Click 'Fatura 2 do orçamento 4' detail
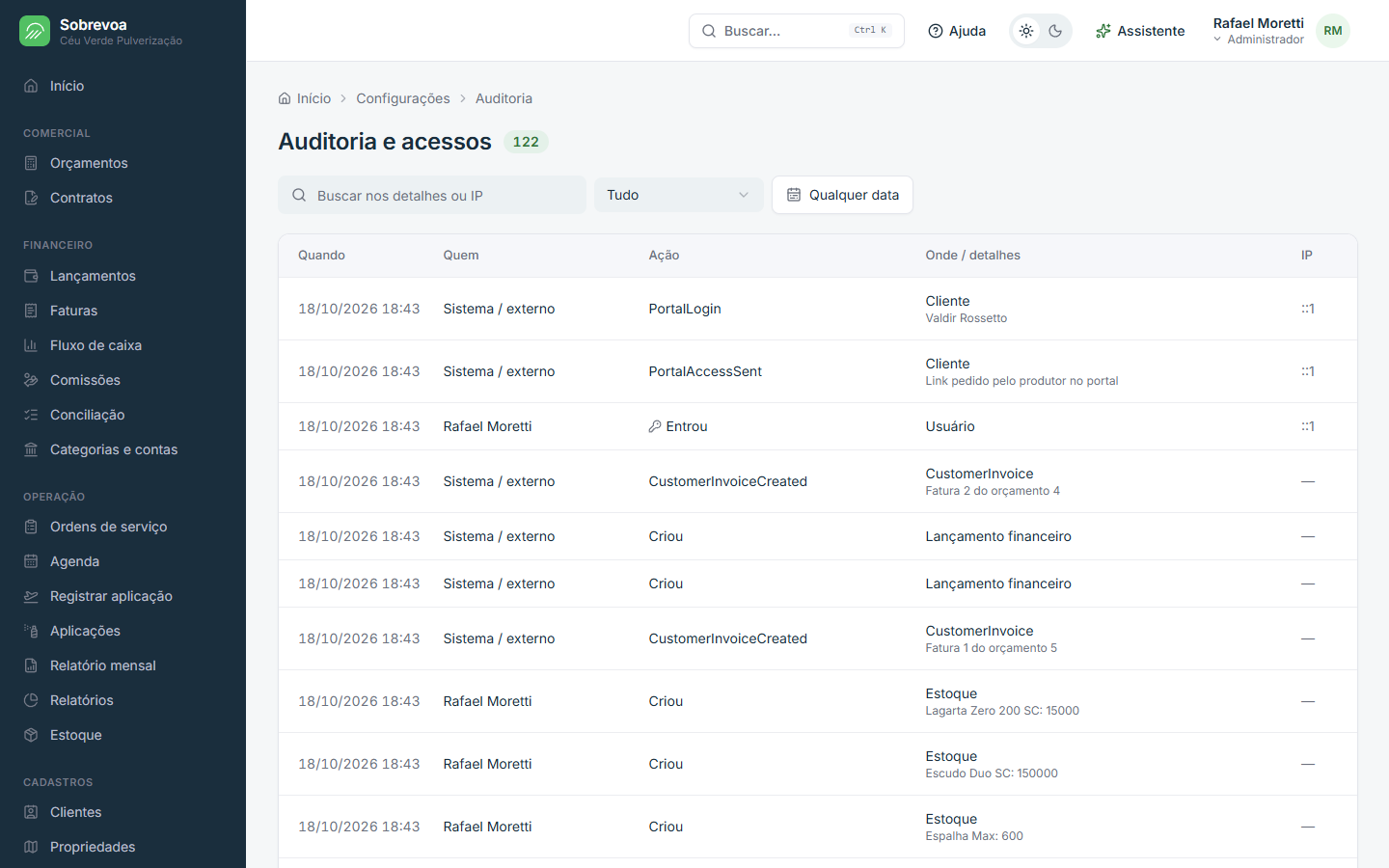This screenshot has width=1389, height=868. point(993,491)
